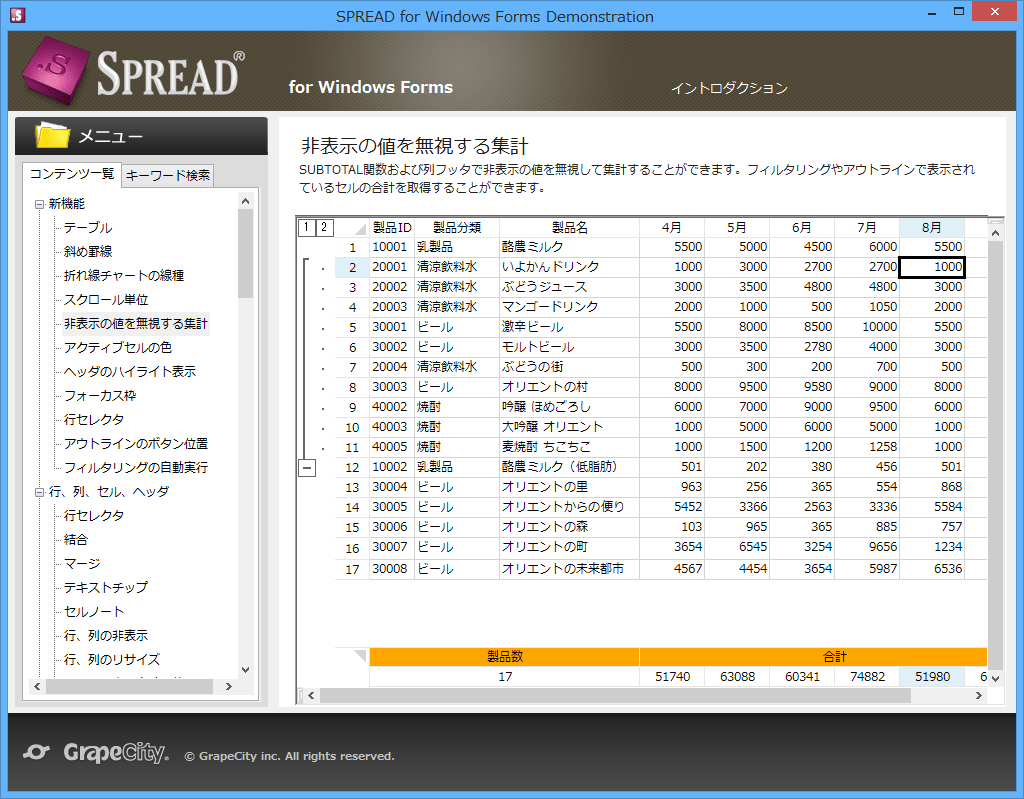The image size is (1024, 799).
Task: Click outline level 2 button above row headers
Action: pyautogui.click(x=324, y=227)
